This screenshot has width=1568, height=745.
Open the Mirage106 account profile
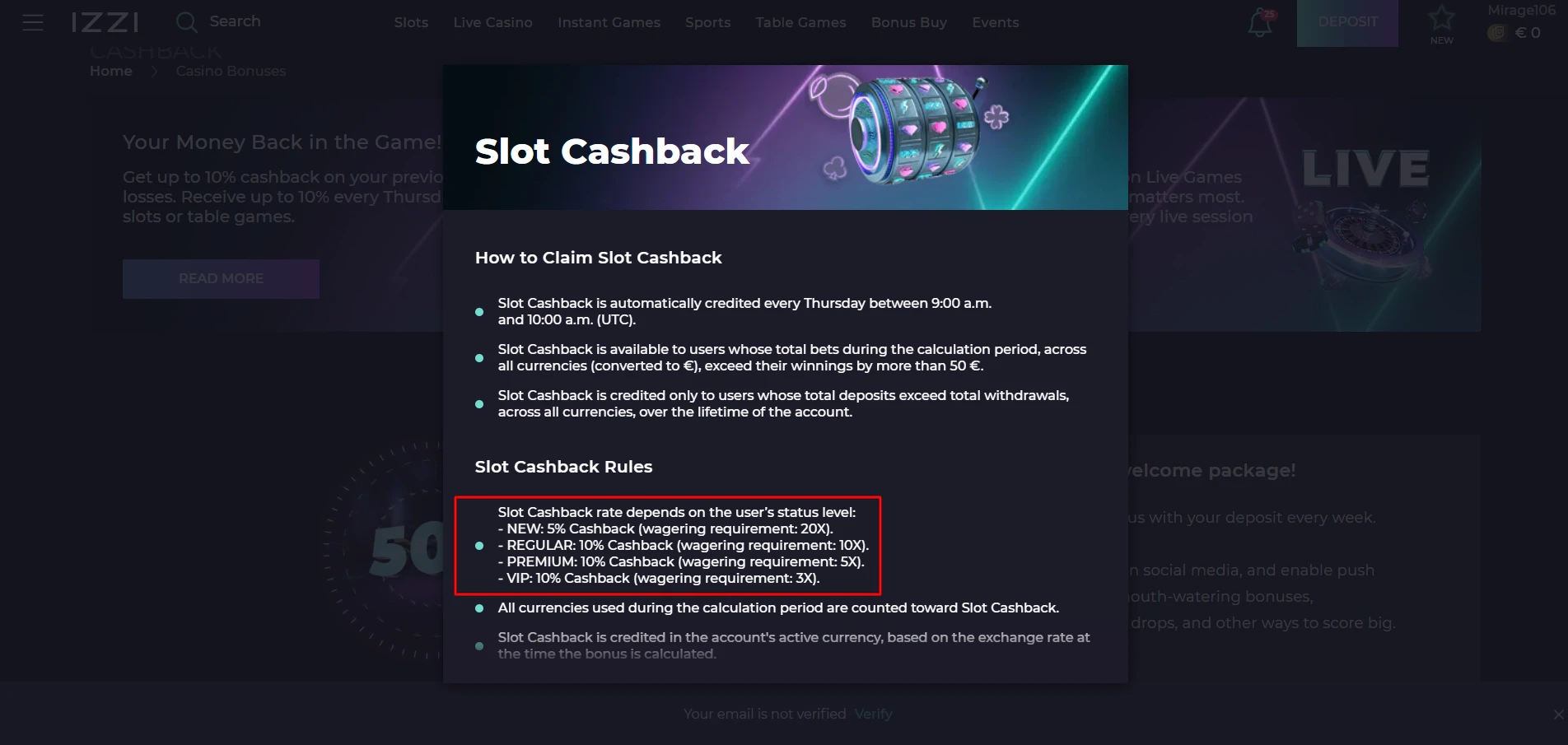pos(1521,11)
